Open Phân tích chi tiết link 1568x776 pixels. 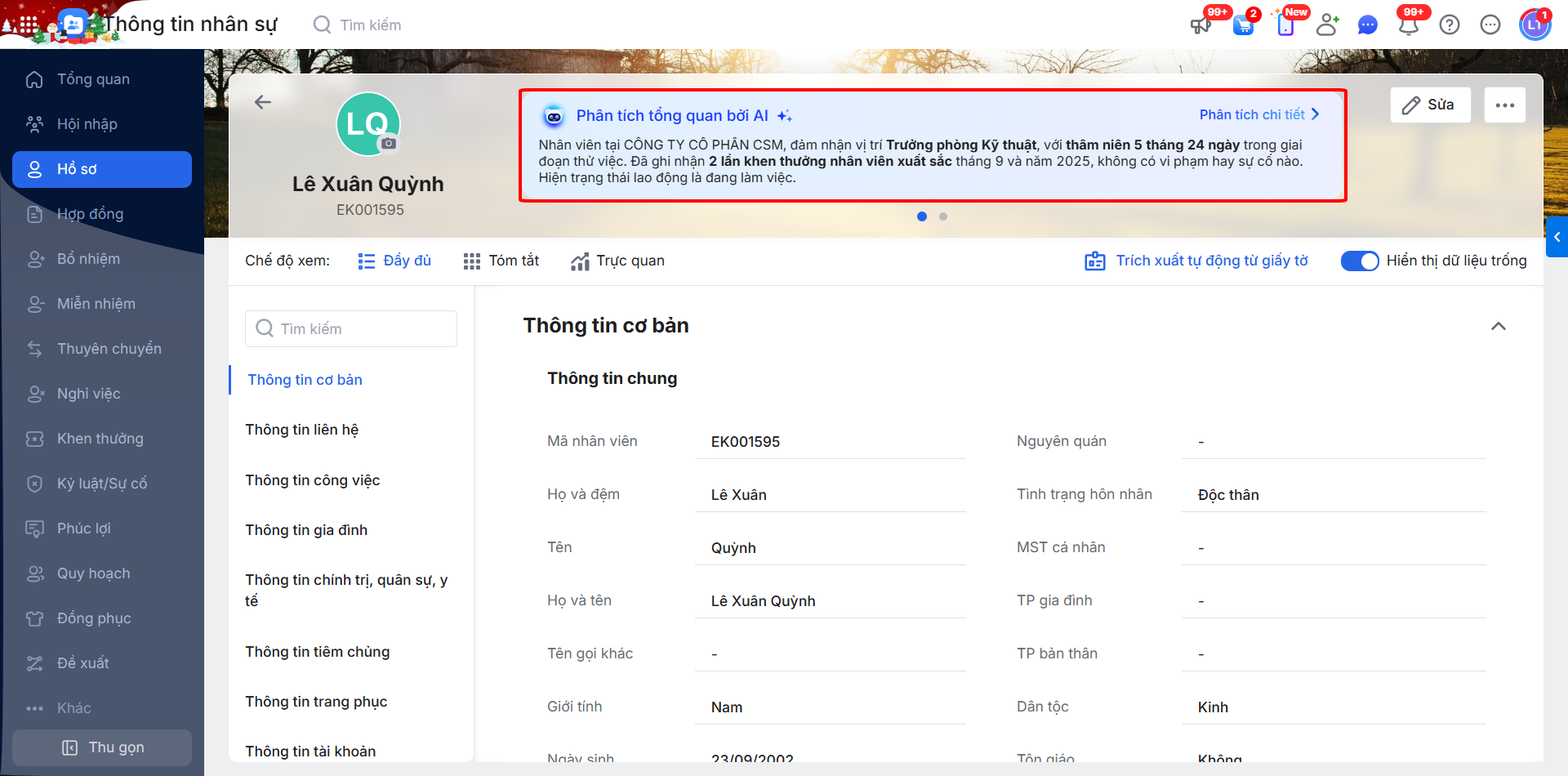click(x=1259, y=114)
